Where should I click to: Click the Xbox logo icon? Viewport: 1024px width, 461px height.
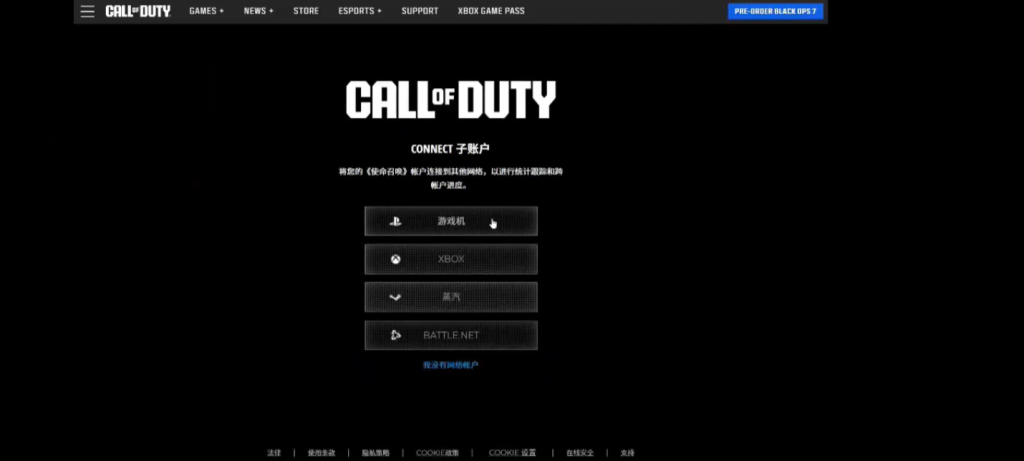pyautogui.click(x=396, y=259)
